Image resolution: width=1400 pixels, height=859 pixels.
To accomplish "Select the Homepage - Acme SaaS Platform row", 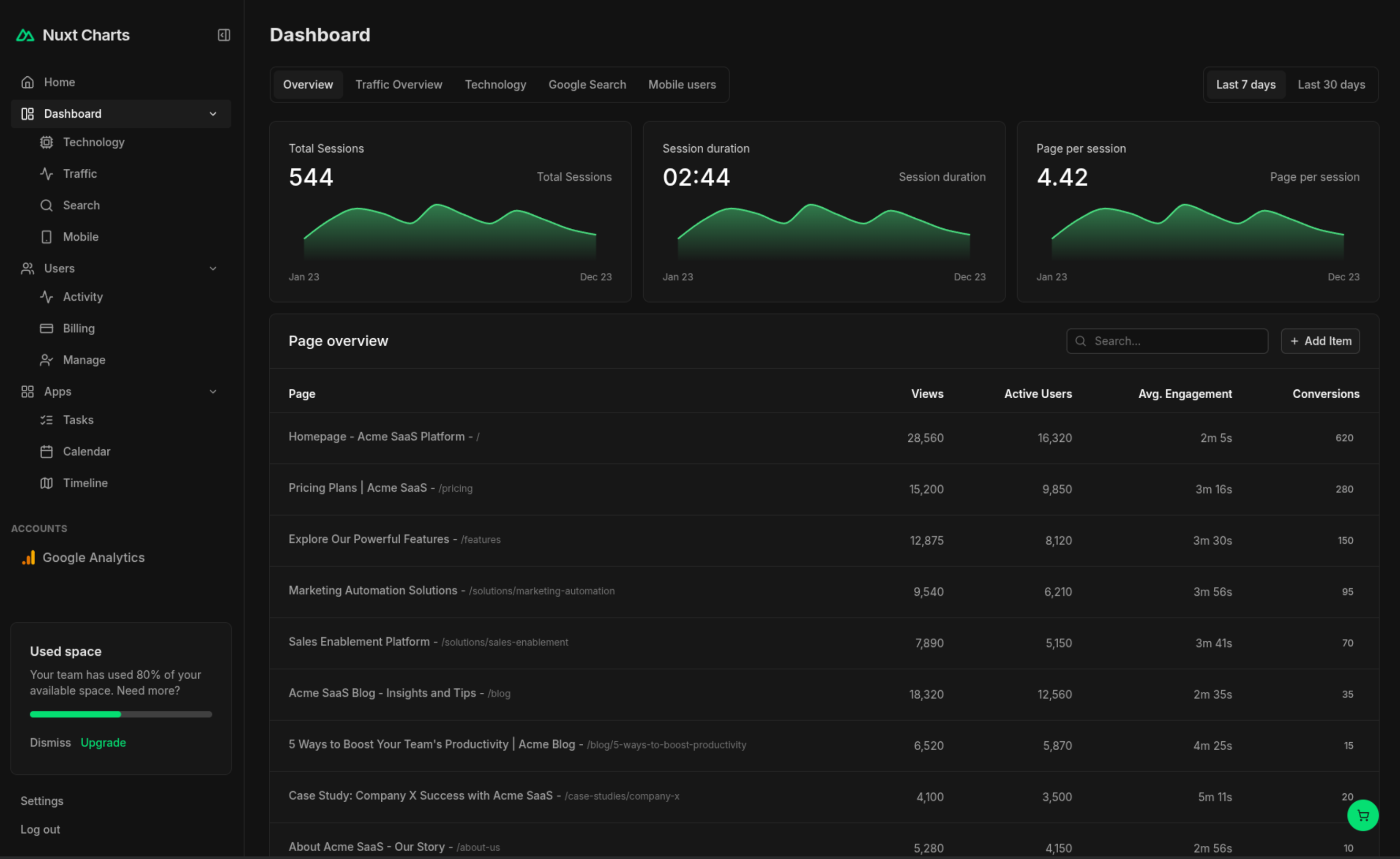I will pos(824,438).
